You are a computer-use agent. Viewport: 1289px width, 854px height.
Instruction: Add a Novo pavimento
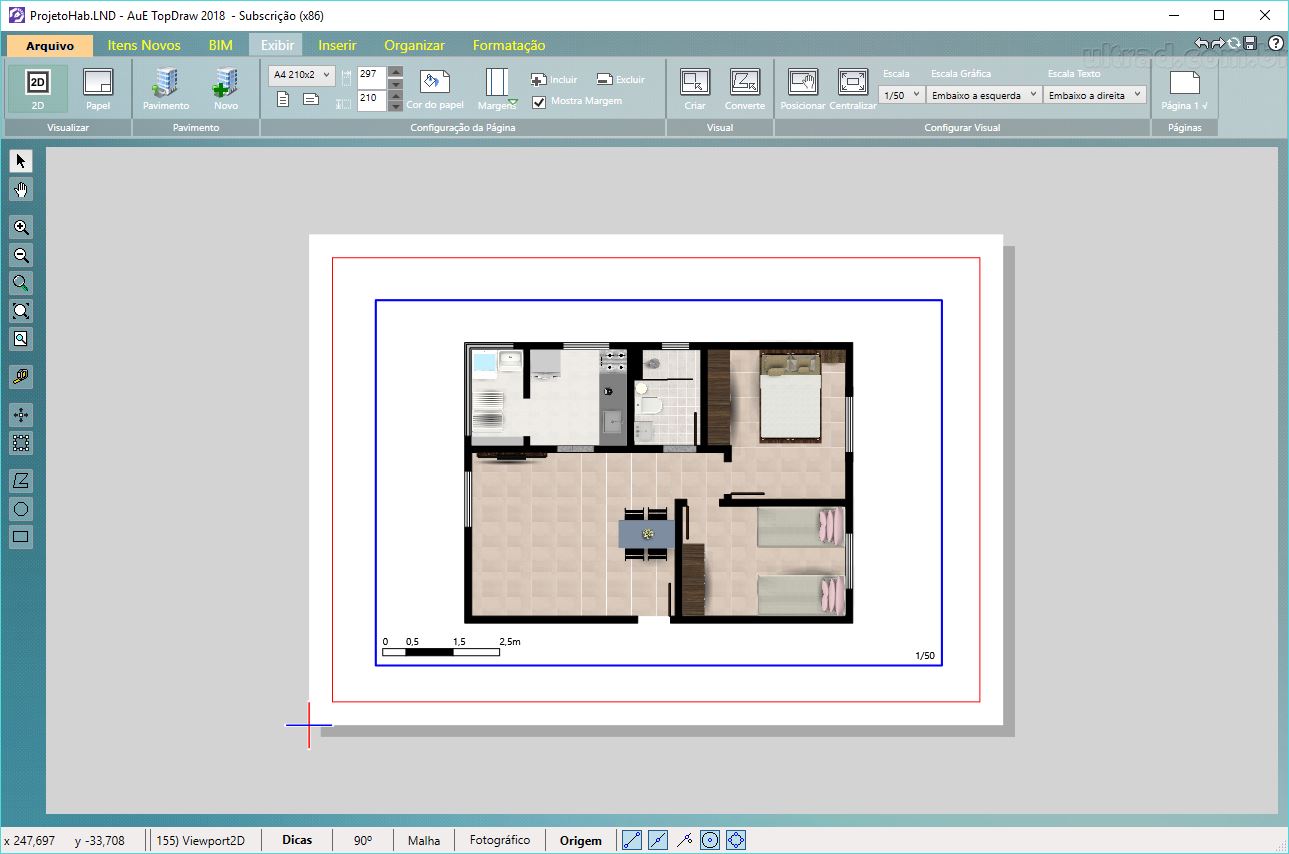[x=226, y=88]
